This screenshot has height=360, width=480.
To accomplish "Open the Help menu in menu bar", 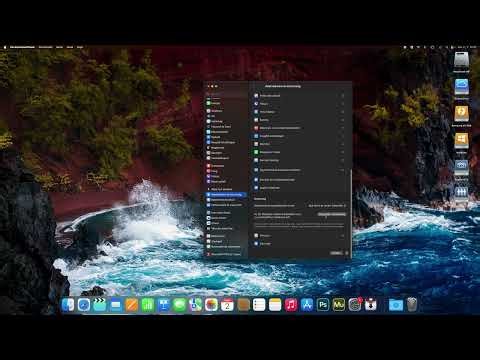I will point(80,47).
